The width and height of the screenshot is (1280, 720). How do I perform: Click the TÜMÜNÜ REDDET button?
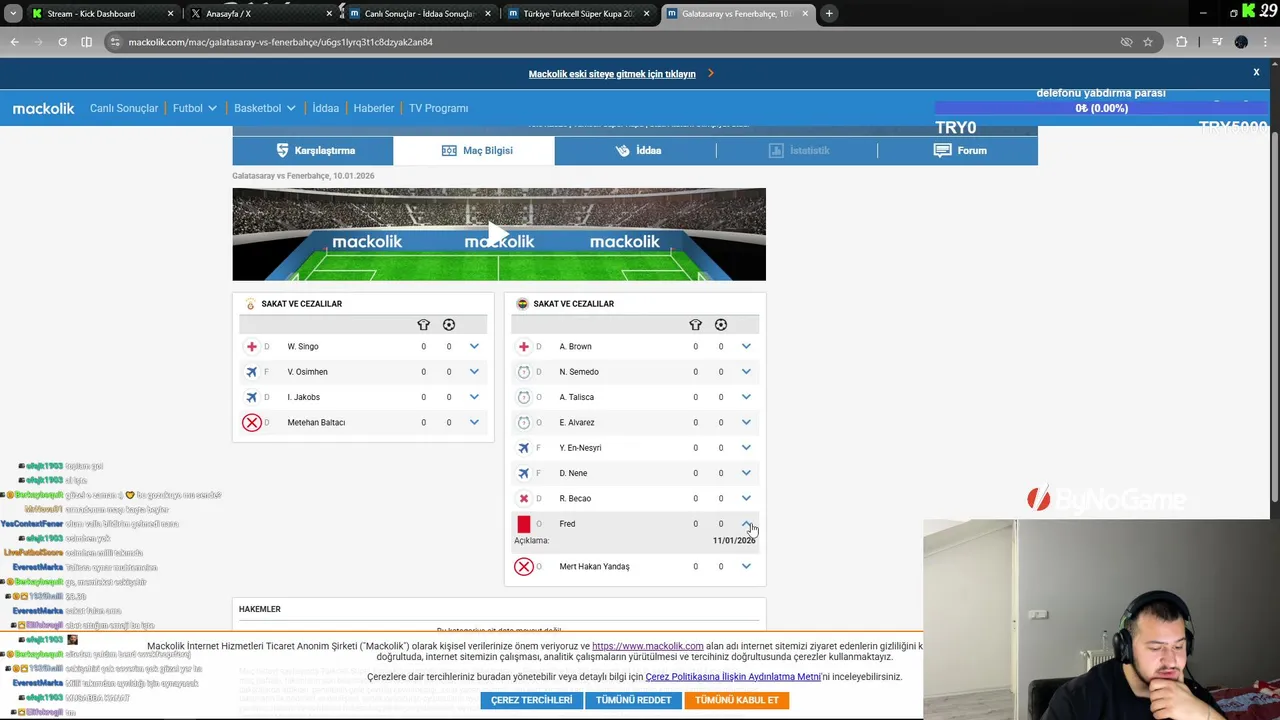(x=634, y=700)
